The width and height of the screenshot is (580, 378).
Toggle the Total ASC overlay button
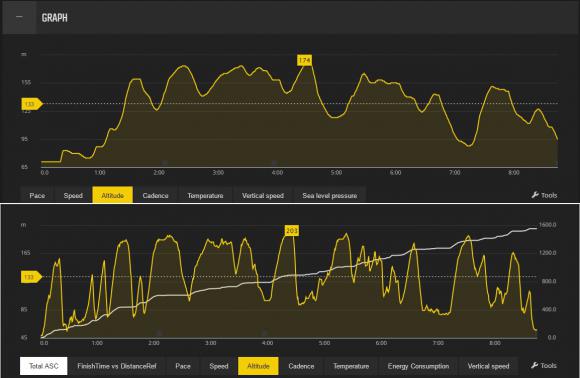click(x=44, y=366)
